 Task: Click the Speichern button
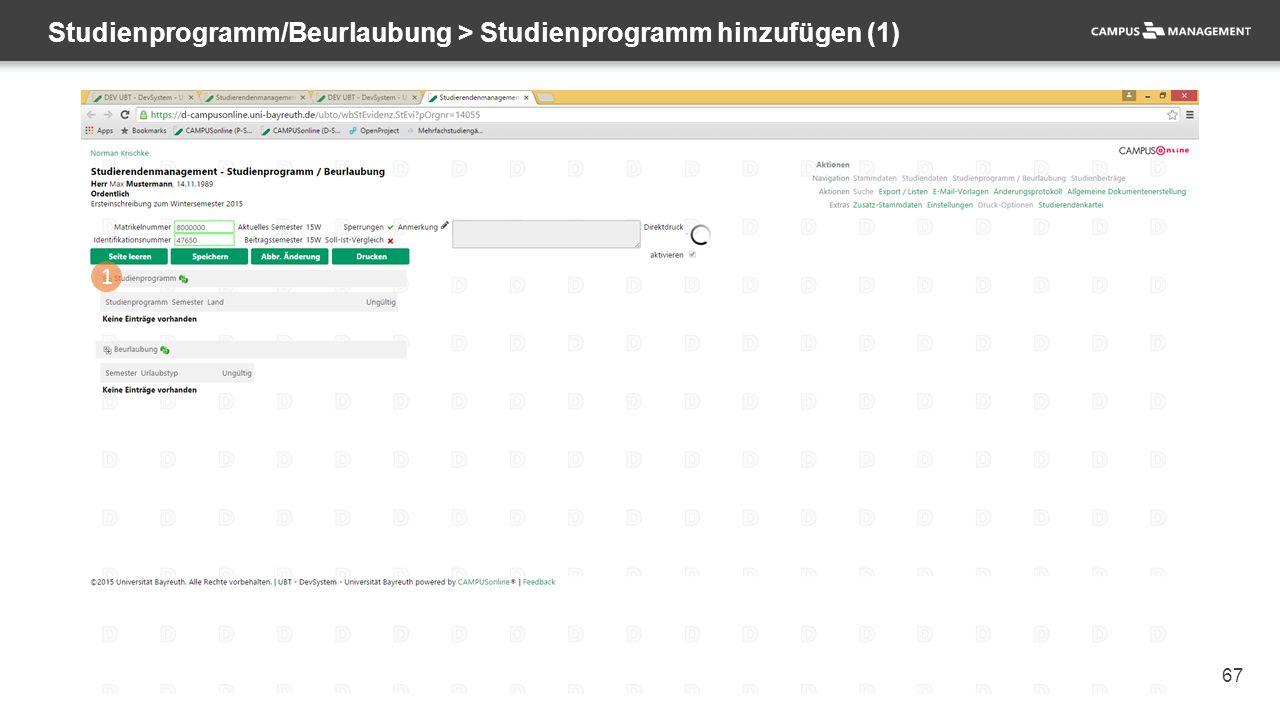pyautogui.click(x=209, y=257)
